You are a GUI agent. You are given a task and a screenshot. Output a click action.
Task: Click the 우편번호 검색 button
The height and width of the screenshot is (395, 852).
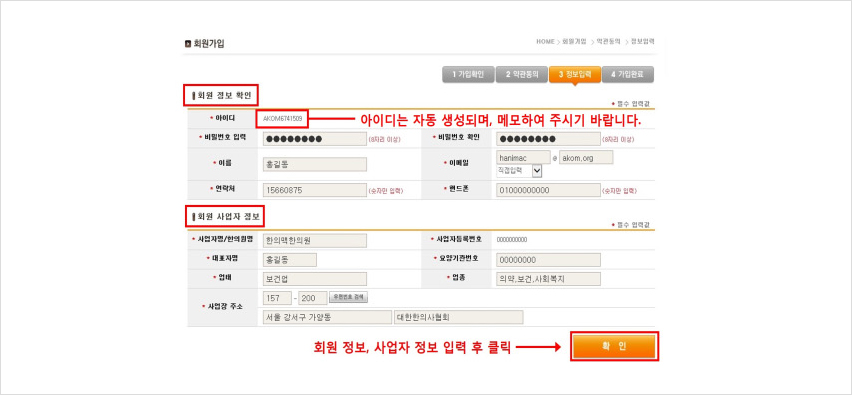(x=349, y=297)
